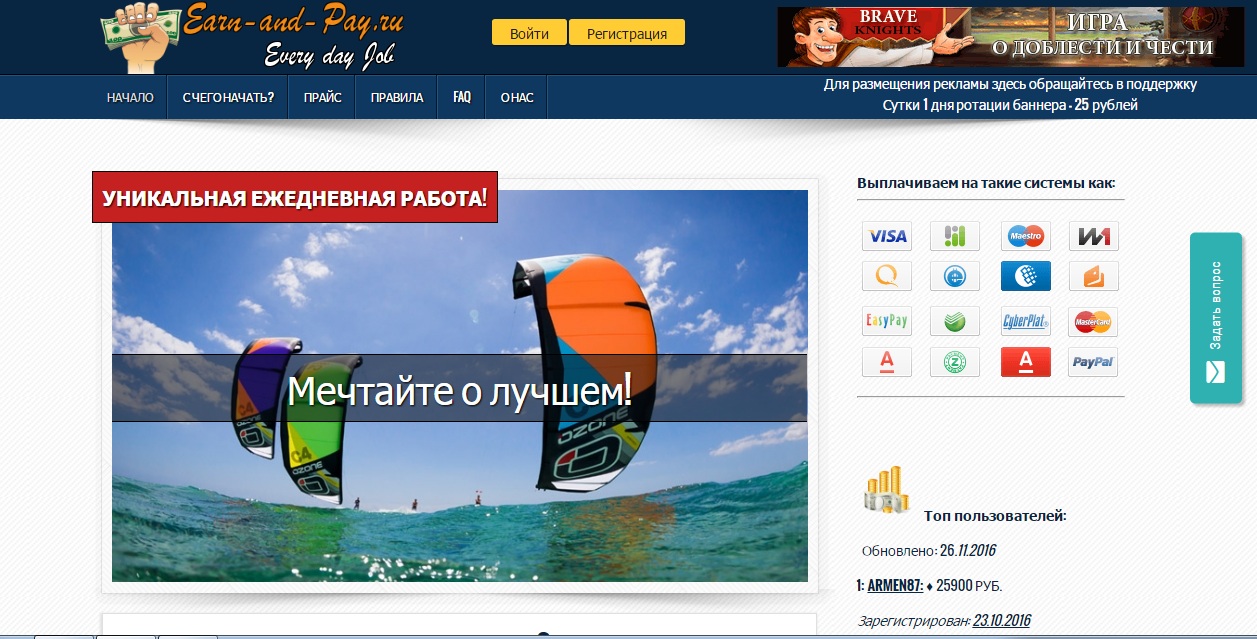Click the white Alfa-Bank icon with red A
This screenshot has height=639, width=1257.
coord(887,362)
